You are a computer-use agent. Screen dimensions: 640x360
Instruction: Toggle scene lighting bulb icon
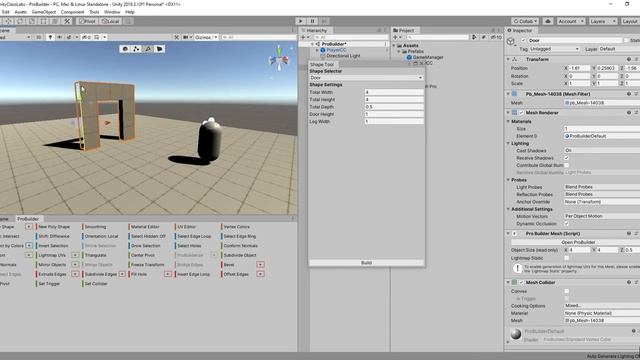[x=50, y=37]
